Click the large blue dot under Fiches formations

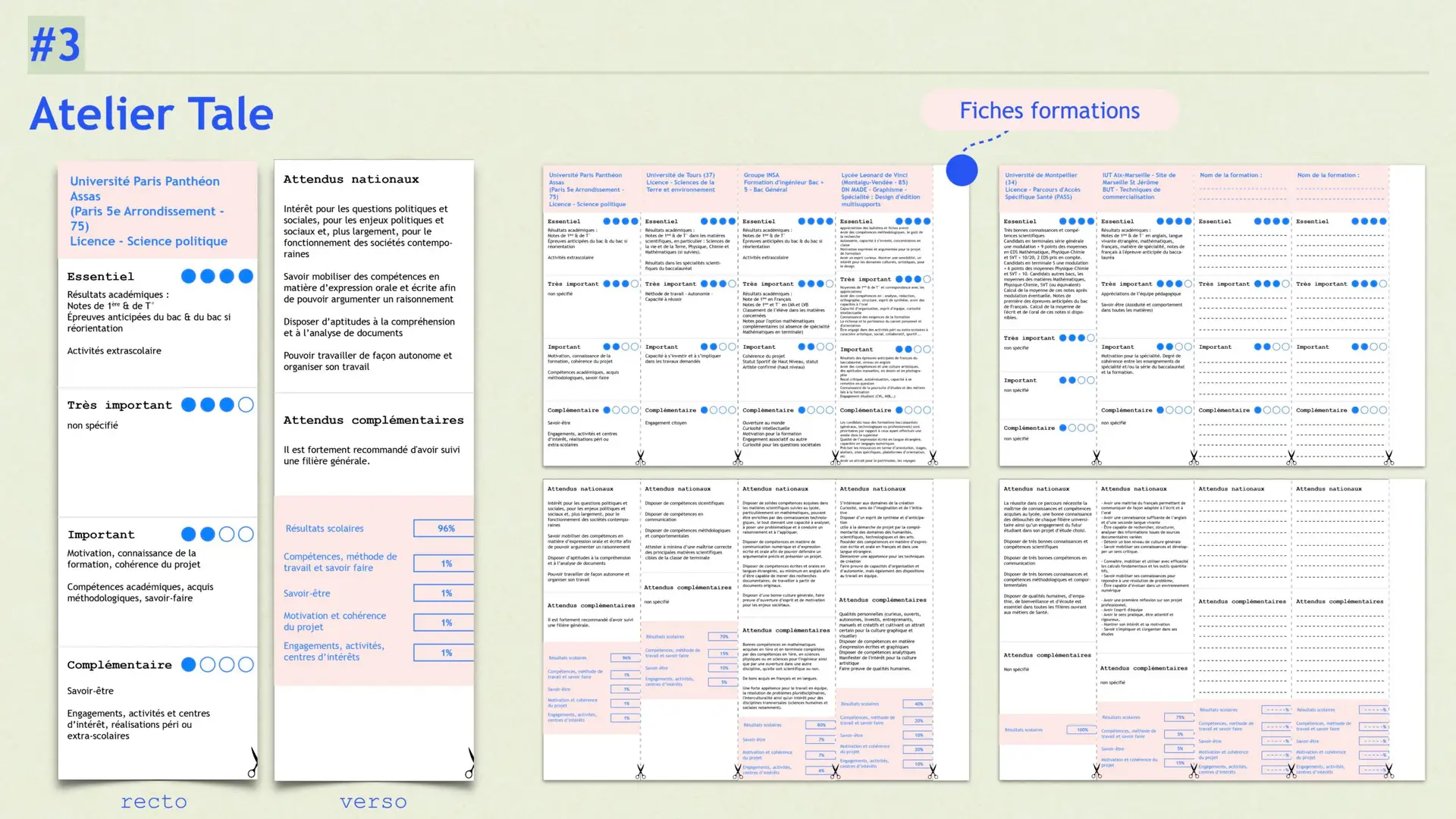[962, 170]
